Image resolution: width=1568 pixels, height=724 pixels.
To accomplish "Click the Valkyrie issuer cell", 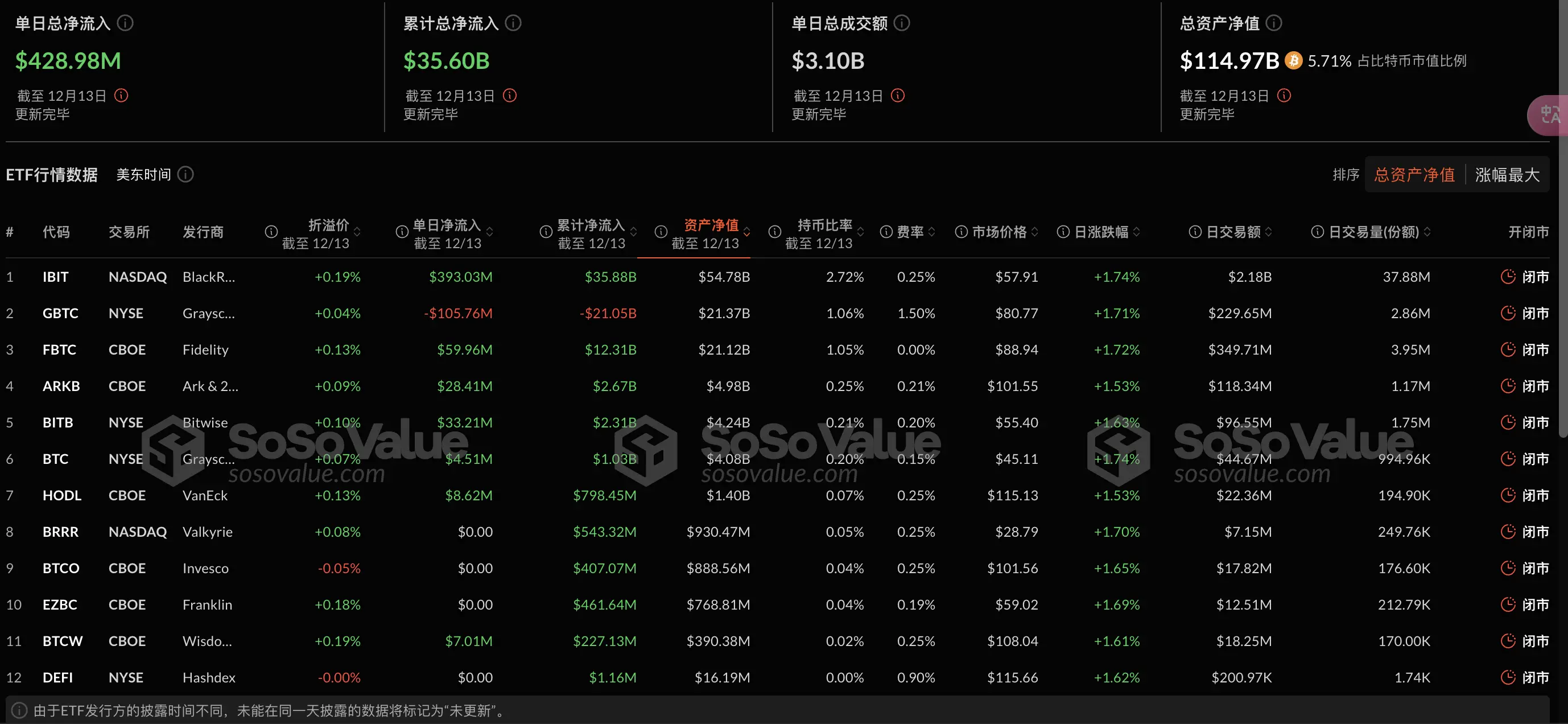I will point(208,532).
